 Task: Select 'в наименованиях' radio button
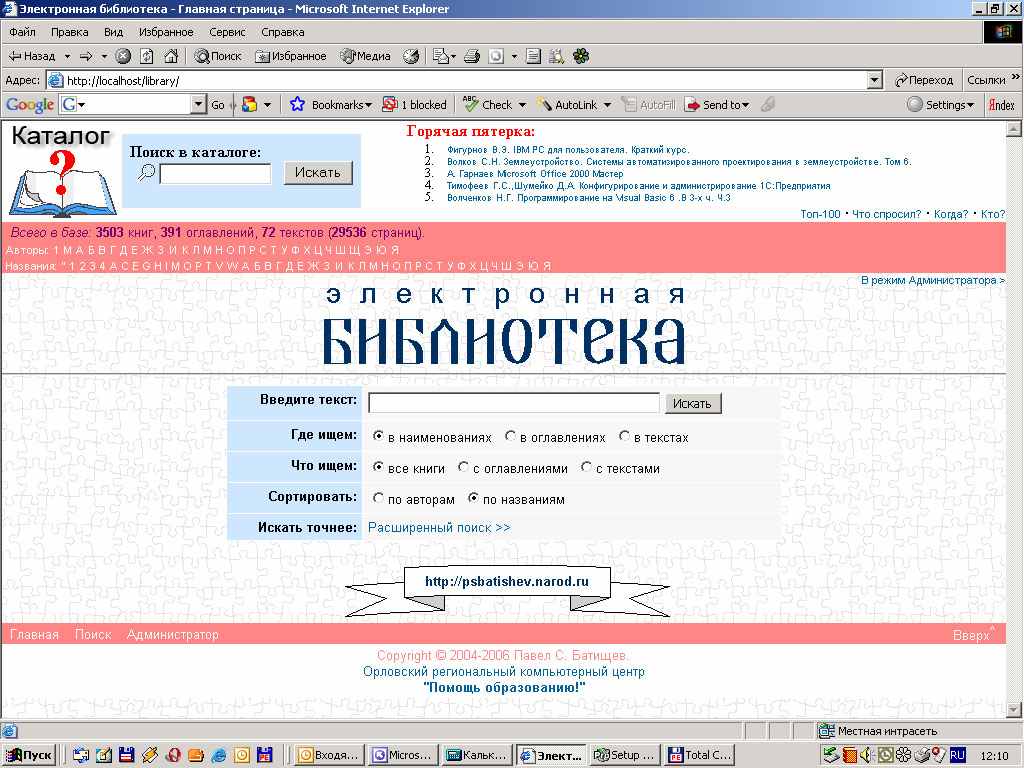click(x=377, y=436)
